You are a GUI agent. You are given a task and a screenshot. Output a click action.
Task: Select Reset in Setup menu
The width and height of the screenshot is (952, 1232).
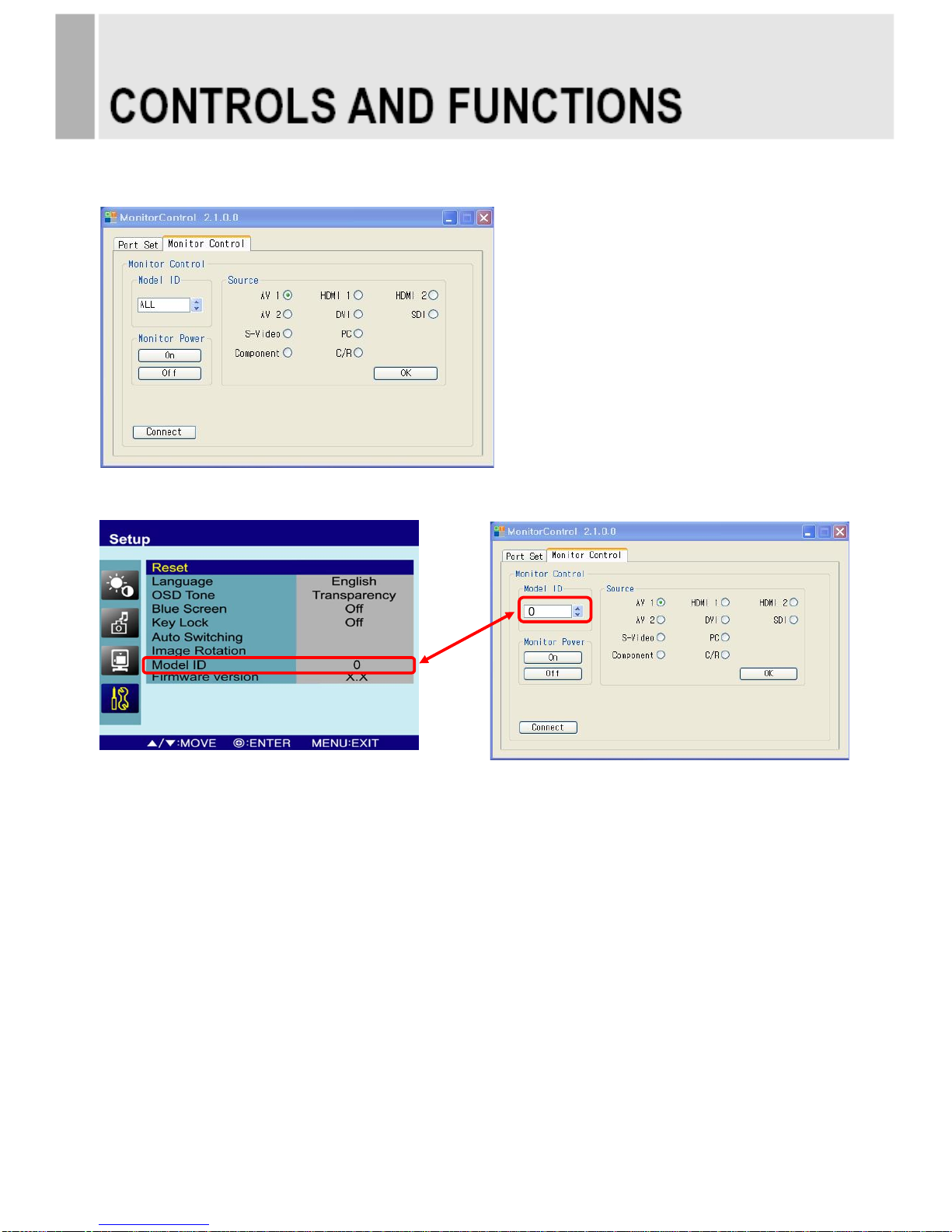[280, 567]
